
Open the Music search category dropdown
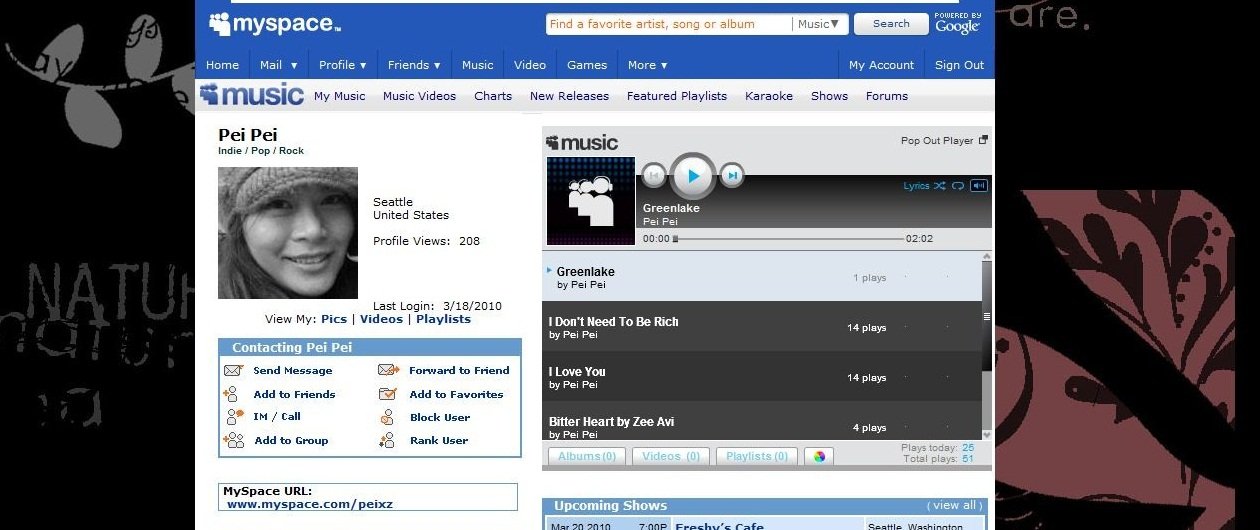pos(820,24)
